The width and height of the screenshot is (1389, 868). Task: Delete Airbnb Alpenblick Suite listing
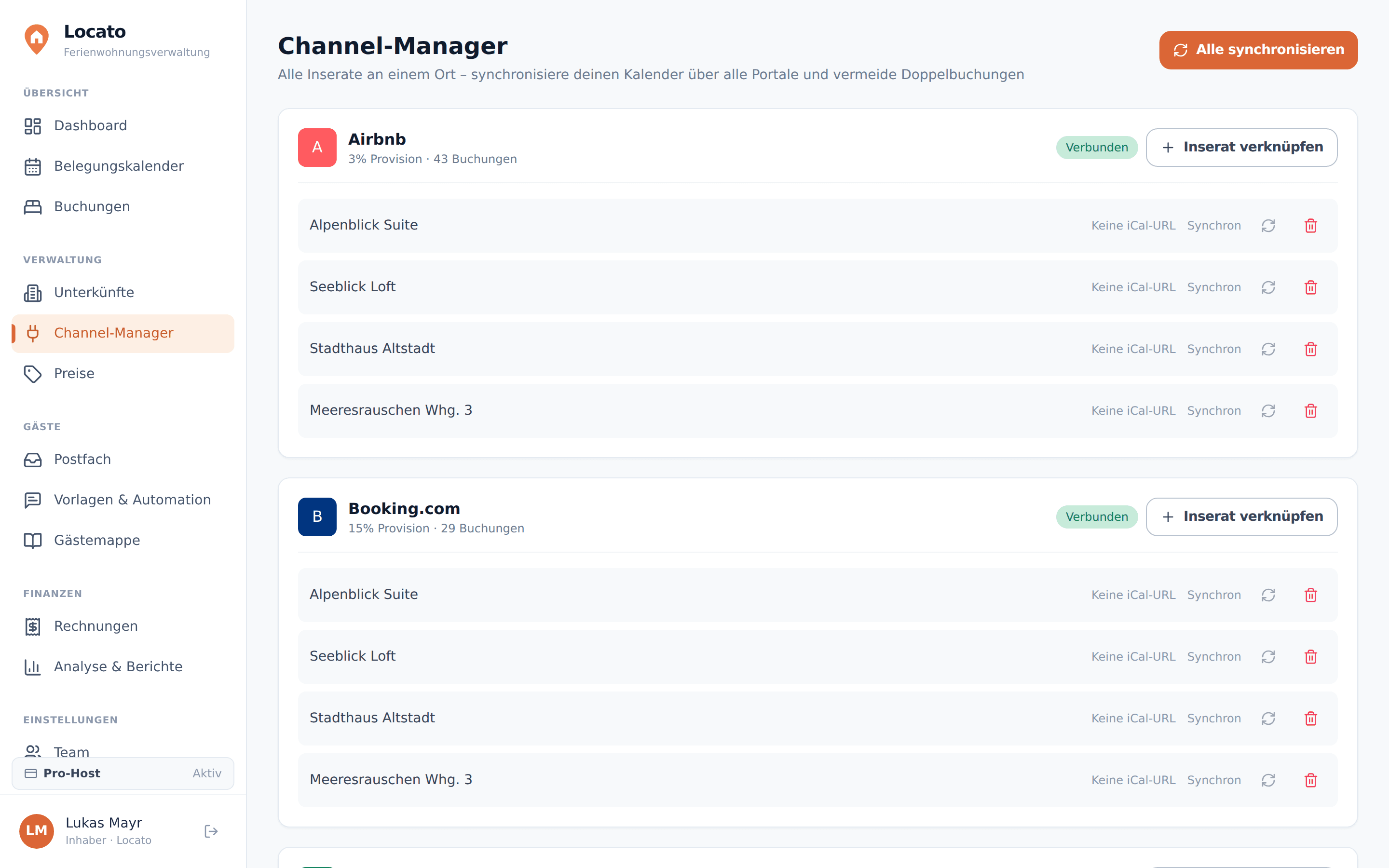(1310, 226)
